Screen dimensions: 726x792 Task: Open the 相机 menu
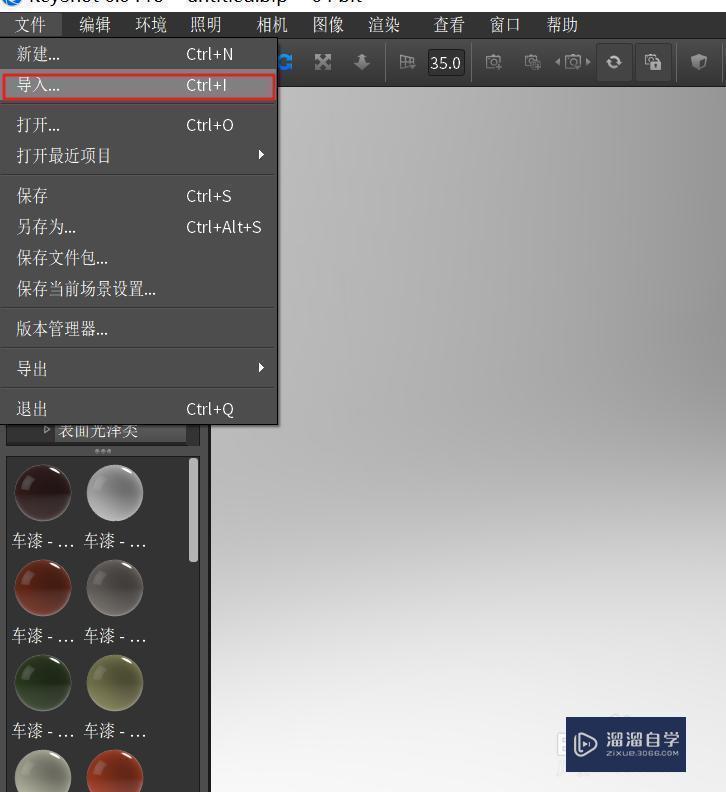pos(272,25)
